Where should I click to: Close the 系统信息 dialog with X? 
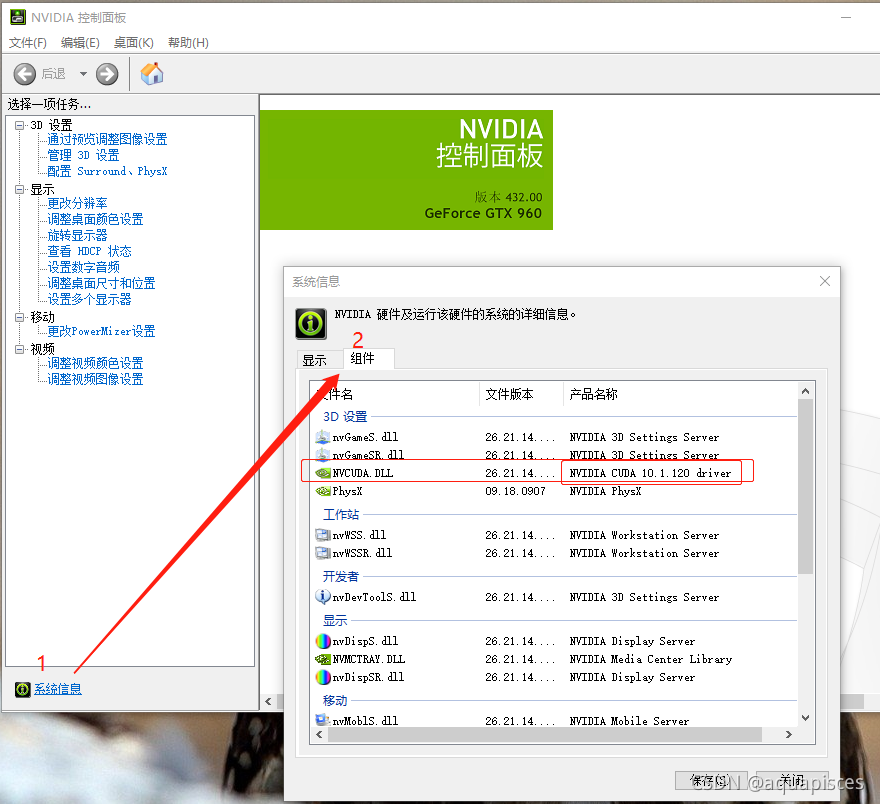click(x=824, y=281)
